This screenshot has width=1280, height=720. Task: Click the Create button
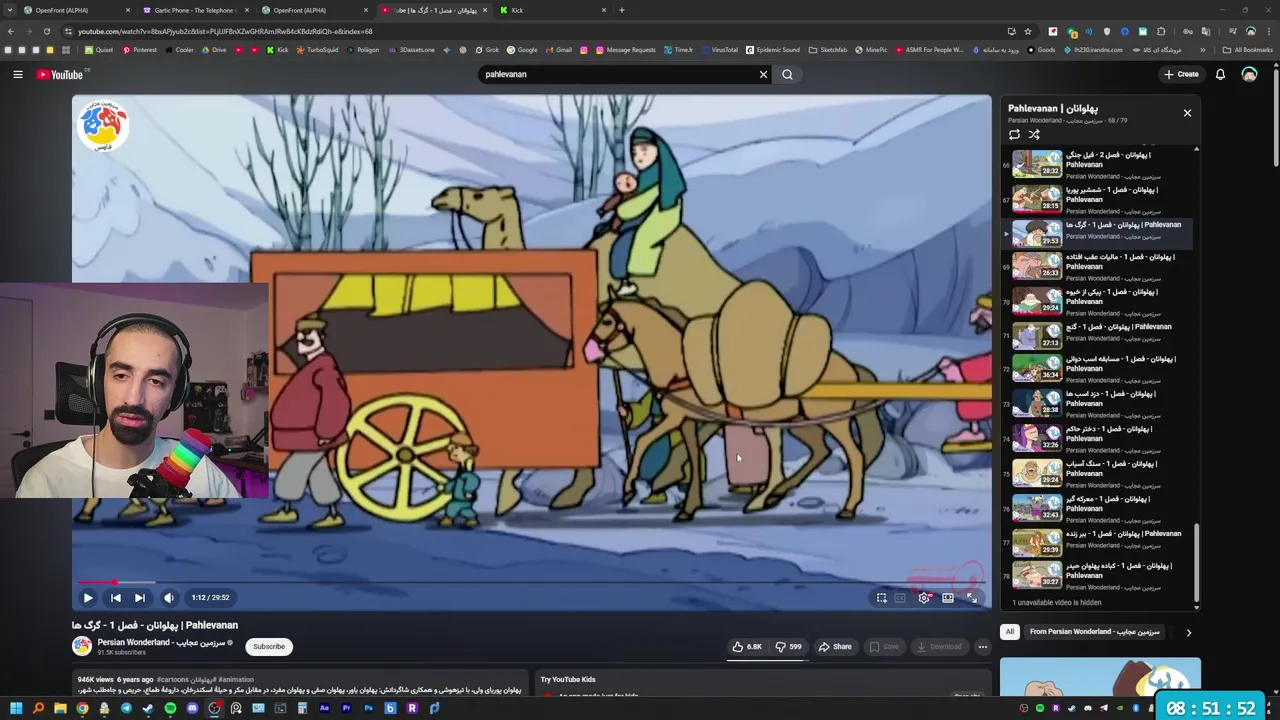(x=1181, y=74)
